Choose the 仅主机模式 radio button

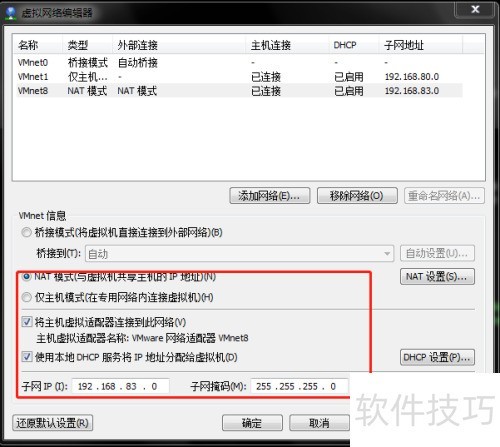(x=26, y=297)
